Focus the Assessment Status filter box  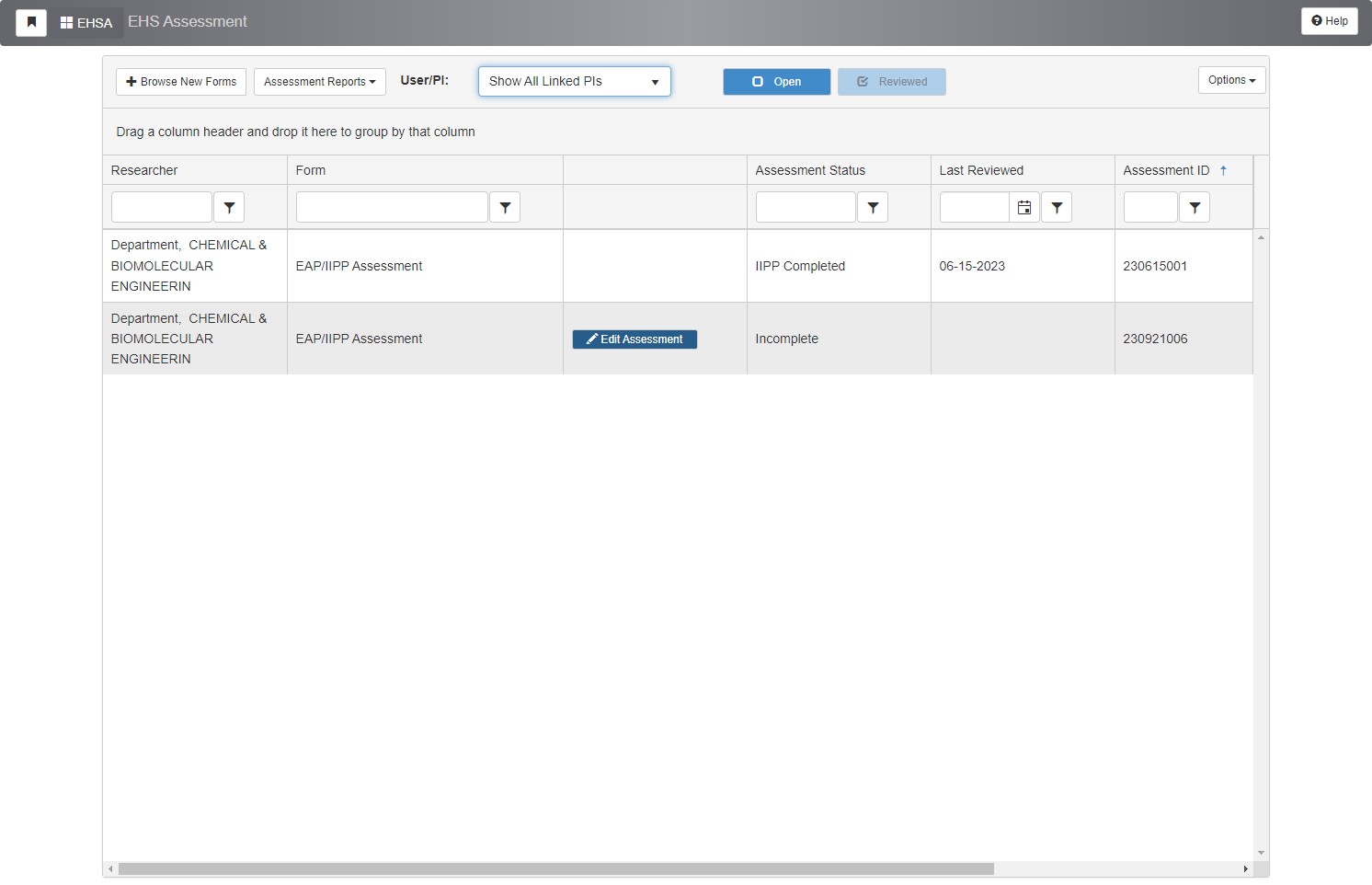tap(806, 208)
